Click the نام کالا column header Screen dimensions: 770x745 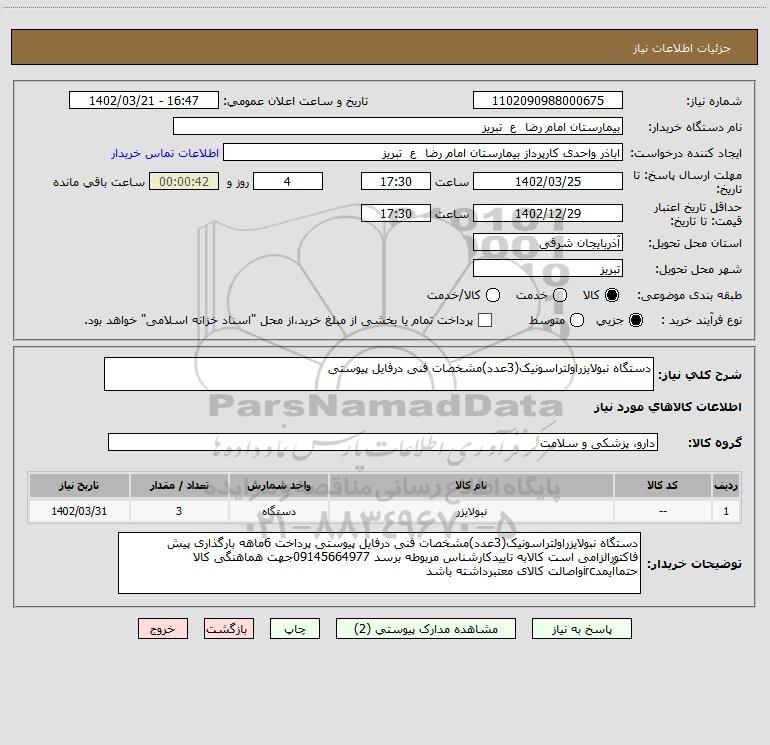pyautogui.click(x=471, y=485)
